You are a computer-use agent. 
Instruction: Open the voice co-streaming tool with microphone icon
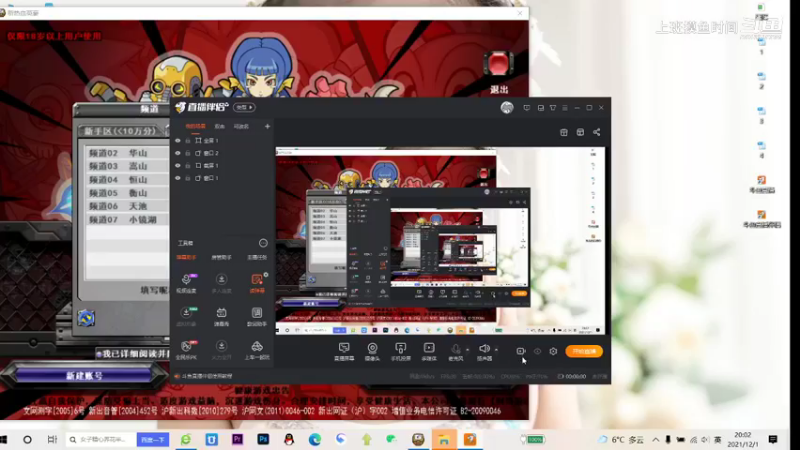[x=186, y=283]
